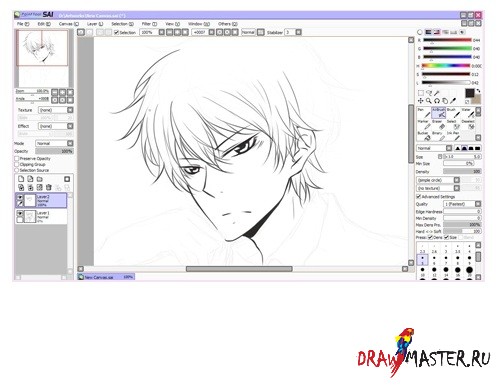Enable Selection Source option
Image resolution: width=498 pixels, height=385 pixels.
point(17,170)
